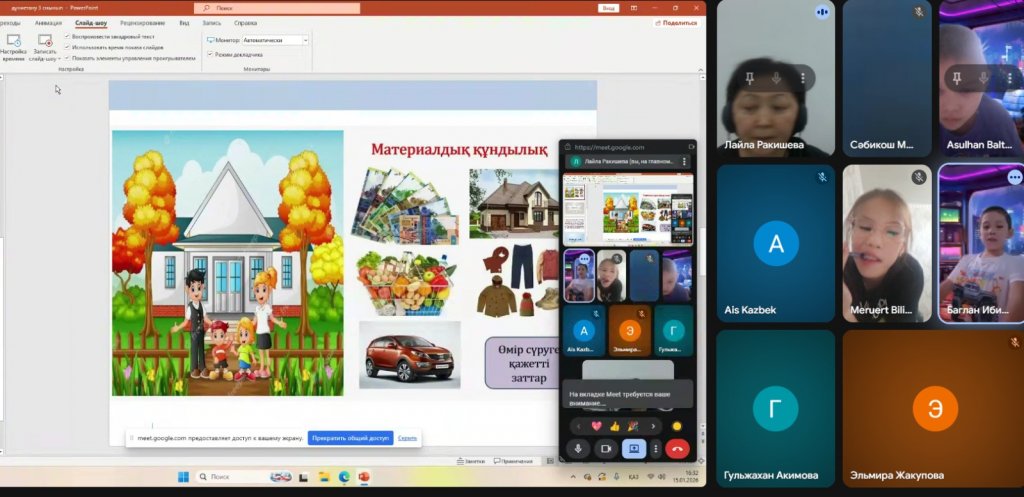Send the heart emoji reaction

[597, 426]
